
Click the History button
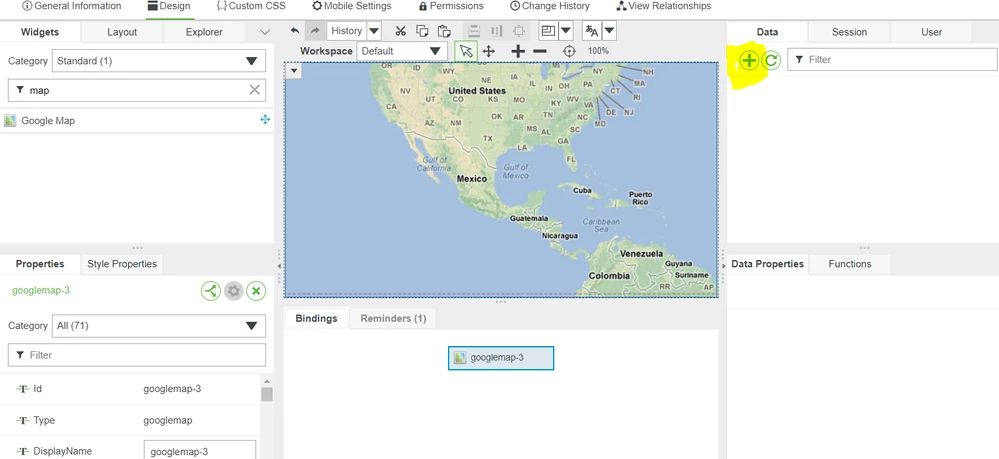point(347,31)
